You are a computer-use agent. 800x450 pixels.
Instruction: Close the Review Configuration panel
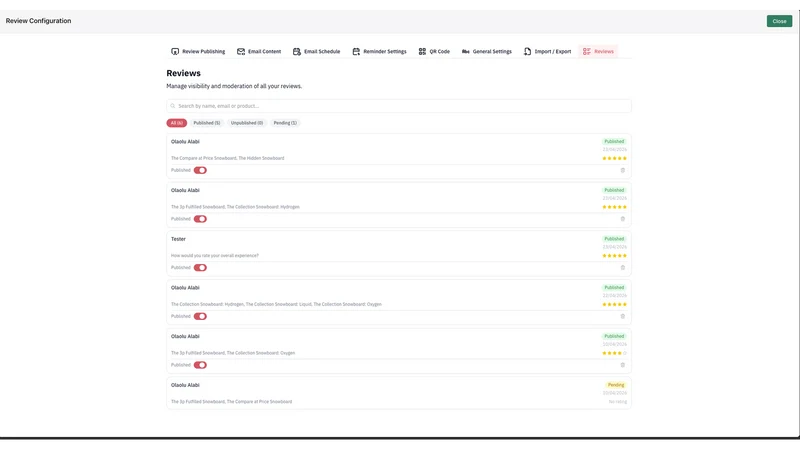point(779,21)
